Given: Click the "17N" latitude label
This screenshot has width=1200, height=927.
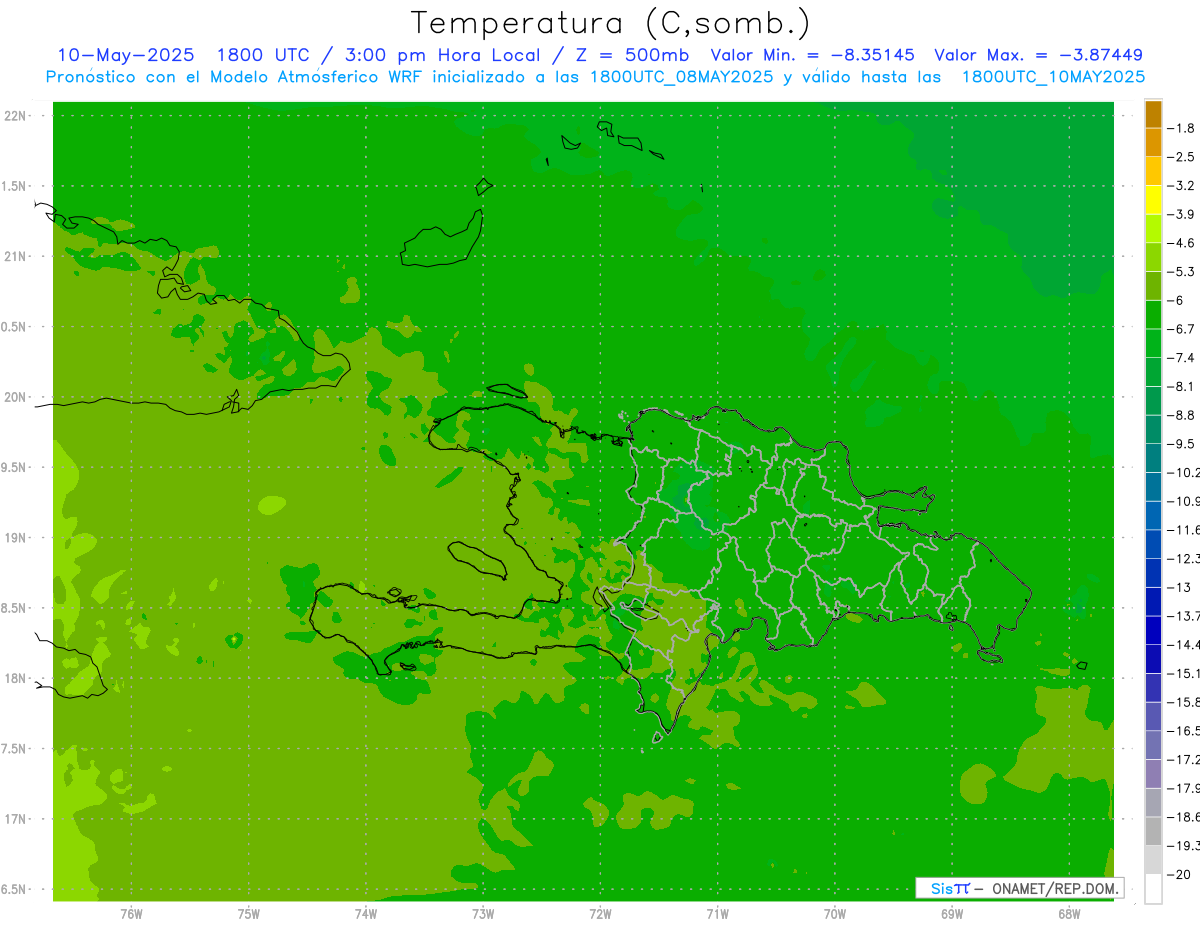Looking at the screenshot, I should 15,819.
